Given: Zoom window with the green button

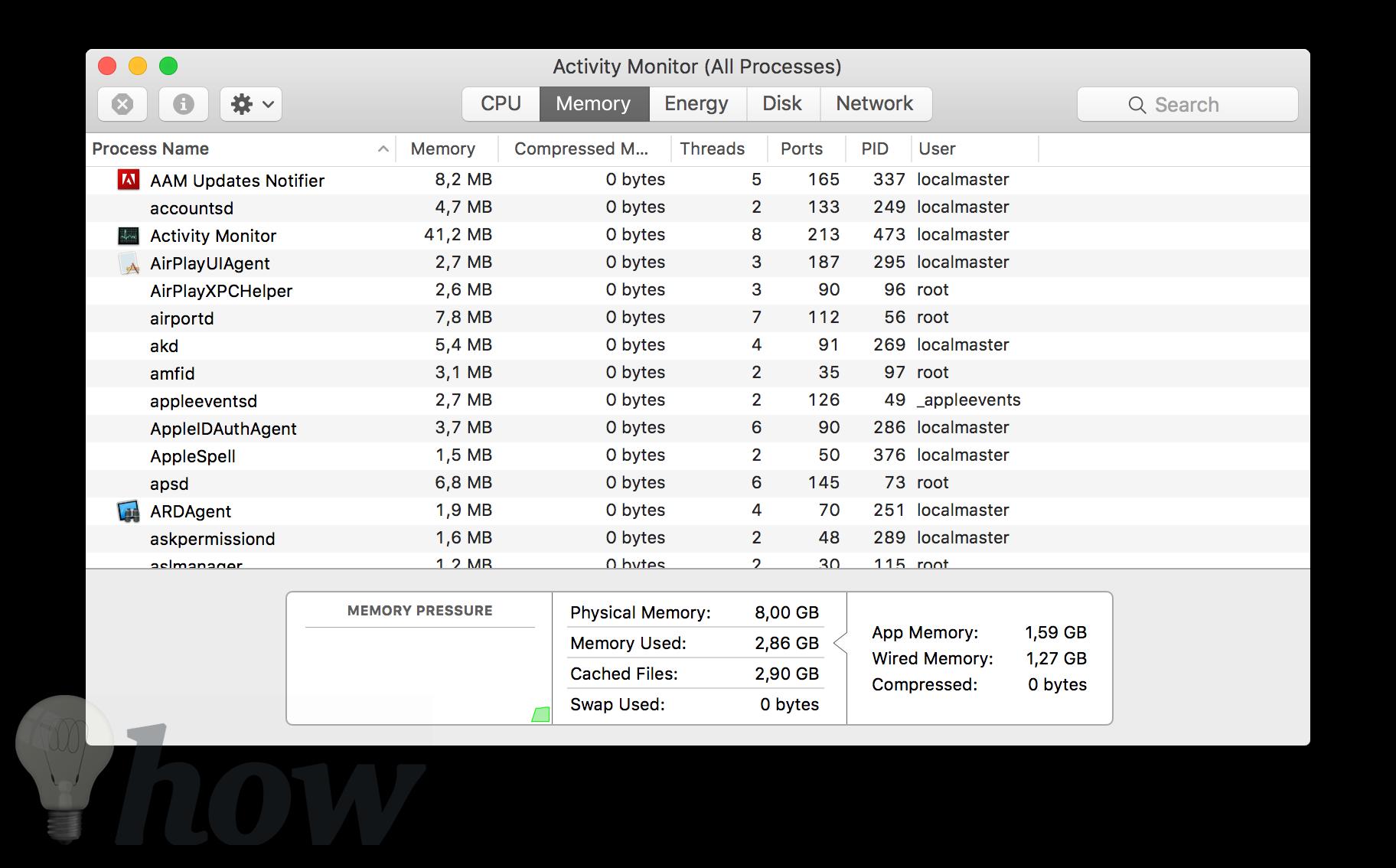Looking at the screenshot, I should (x=168, y=67).
